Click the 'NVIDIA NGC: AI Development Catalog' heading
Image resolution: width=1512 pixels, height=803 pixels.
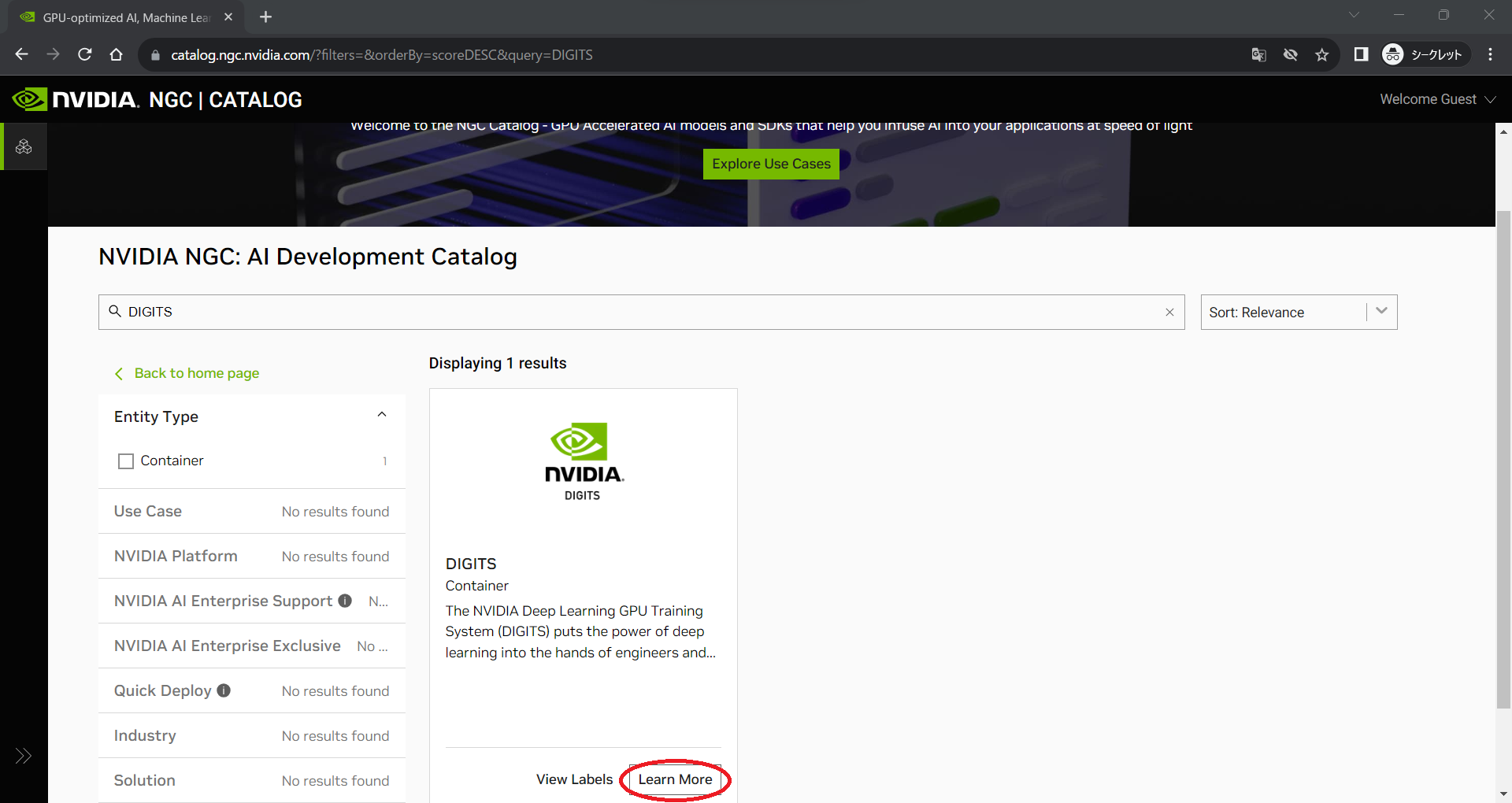[308, 257]
